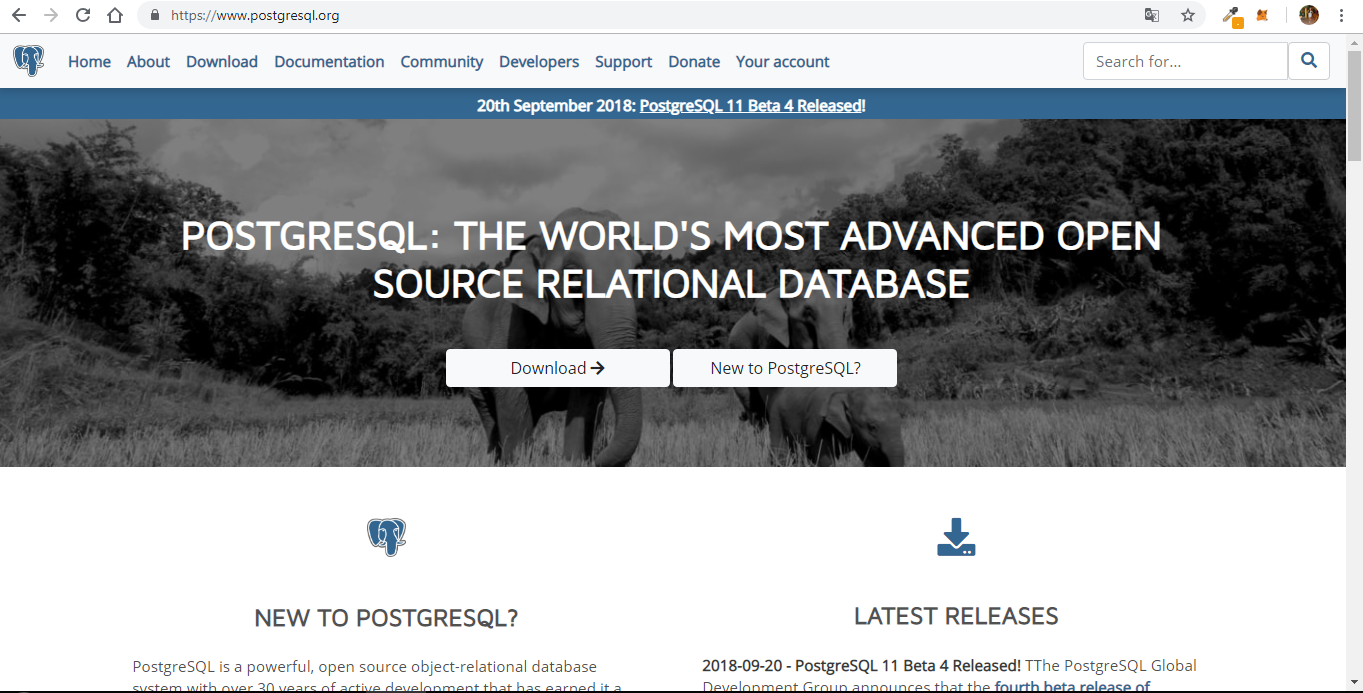The width and height of the screenshot is (1363, 693).
Task: Click the New to PostgreSQL? hero button
Action: pyautogui.click(x=785, y=368)
